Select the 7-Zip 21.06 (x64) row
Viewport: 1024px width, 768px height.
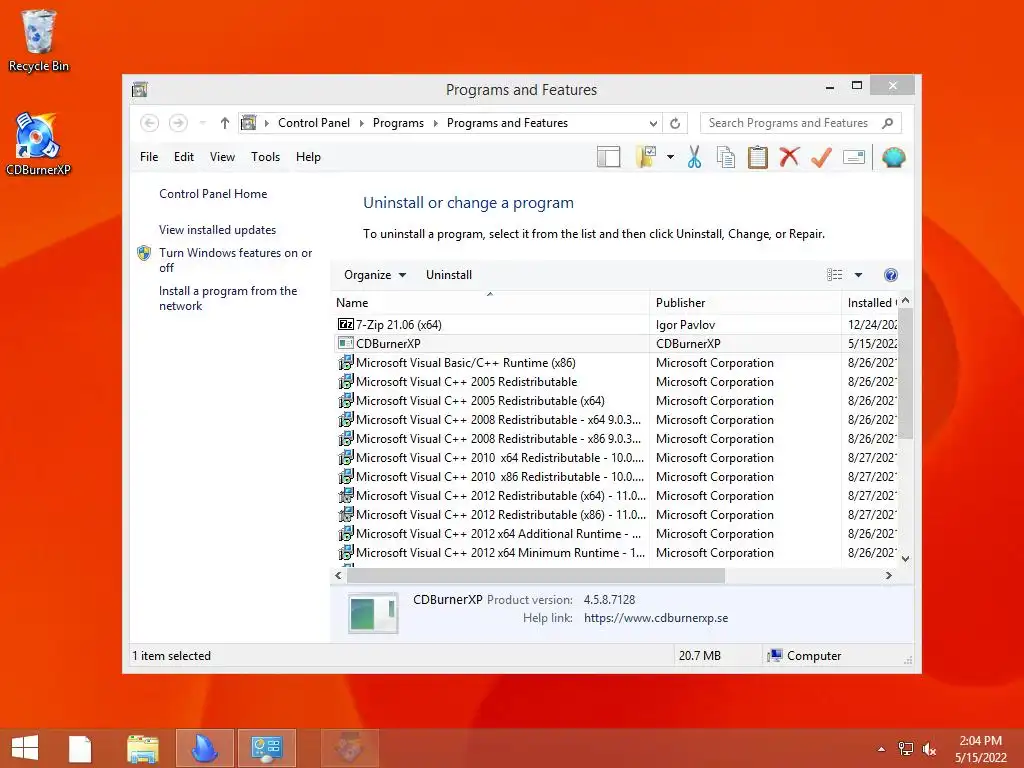point(615,325)
